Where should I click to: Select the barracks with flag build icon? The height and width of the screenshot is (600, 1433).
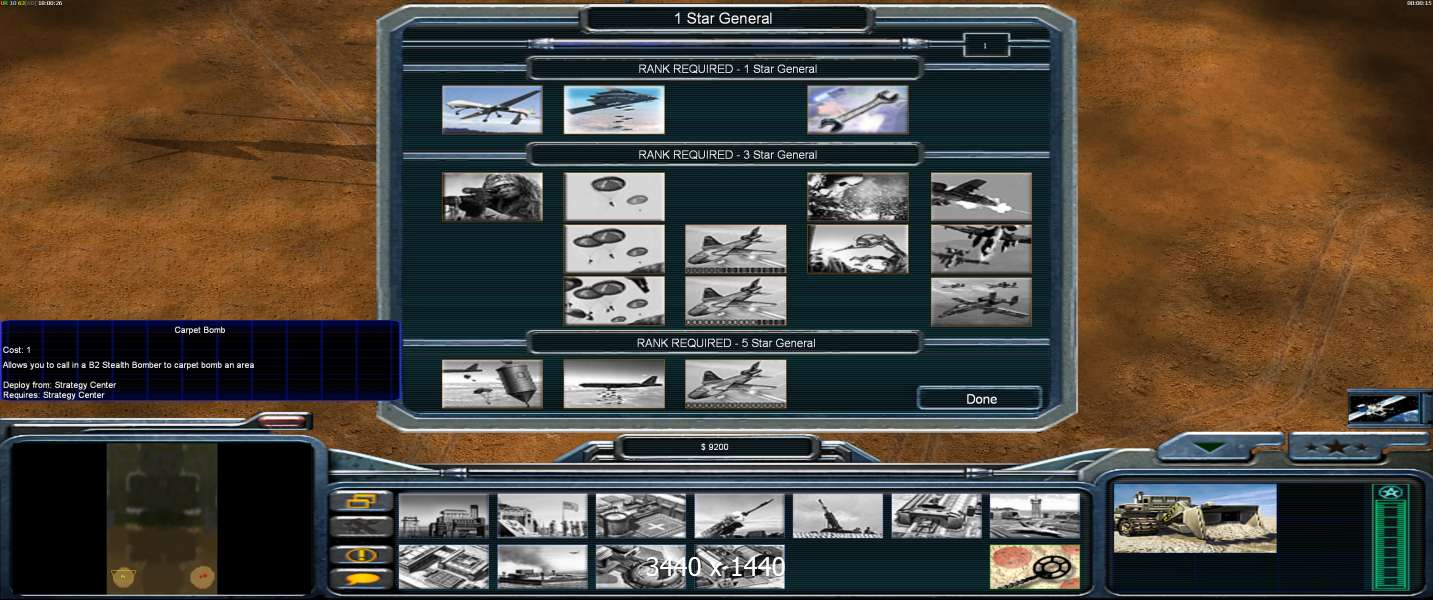coord(542,516)
